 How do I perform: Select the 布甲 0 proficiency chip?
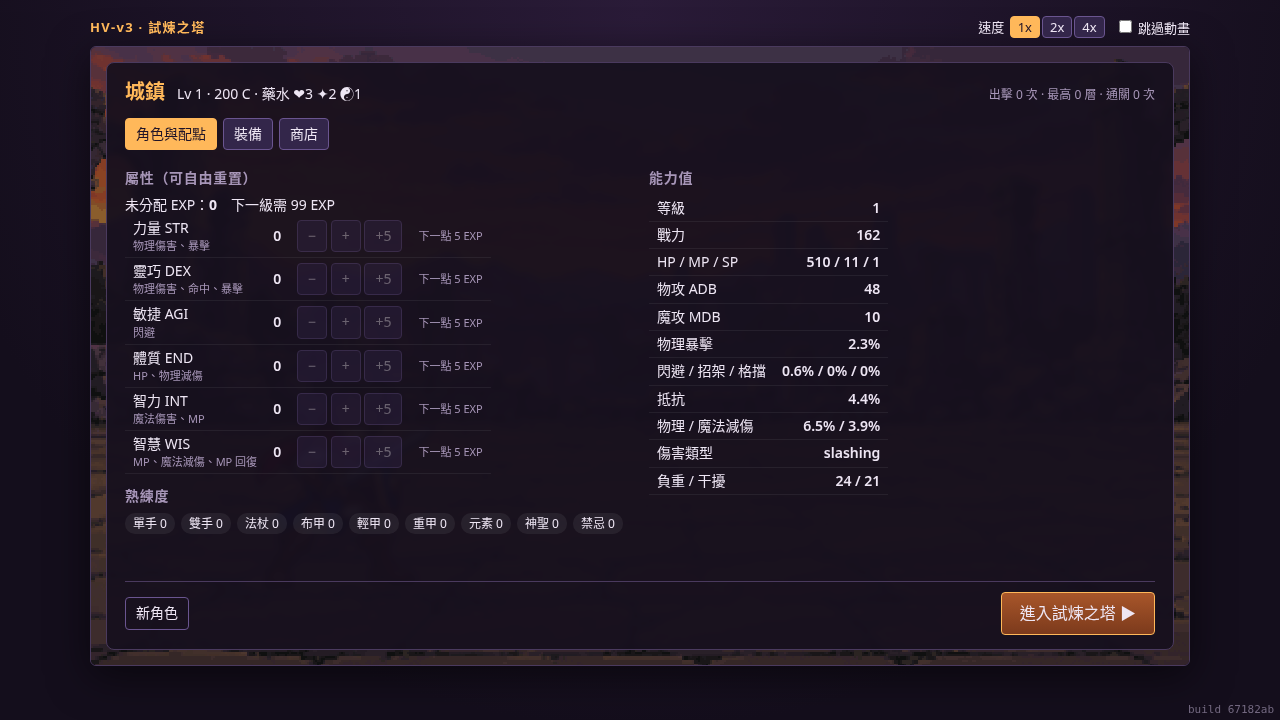point(318,523)
